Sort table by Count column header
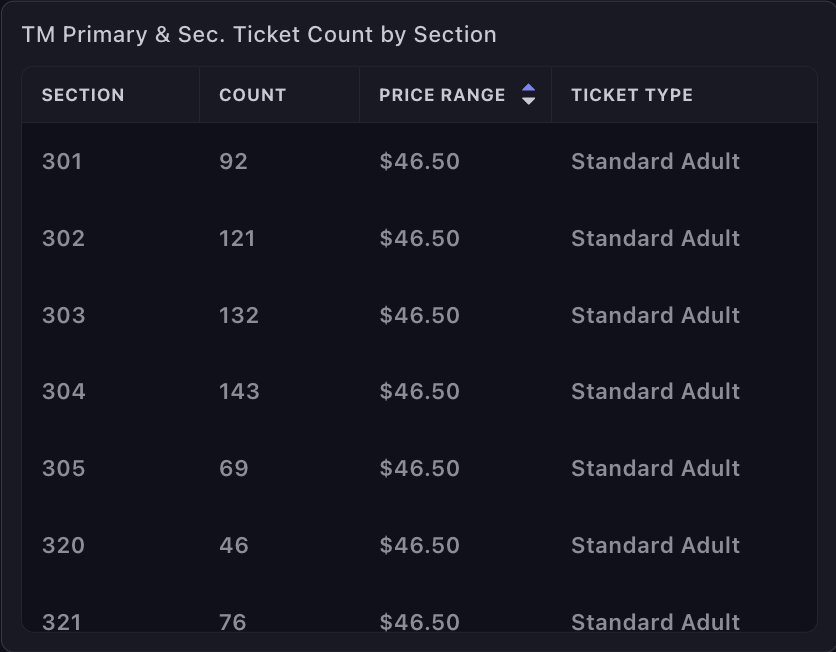836x652 pixels. pos(253,95)
